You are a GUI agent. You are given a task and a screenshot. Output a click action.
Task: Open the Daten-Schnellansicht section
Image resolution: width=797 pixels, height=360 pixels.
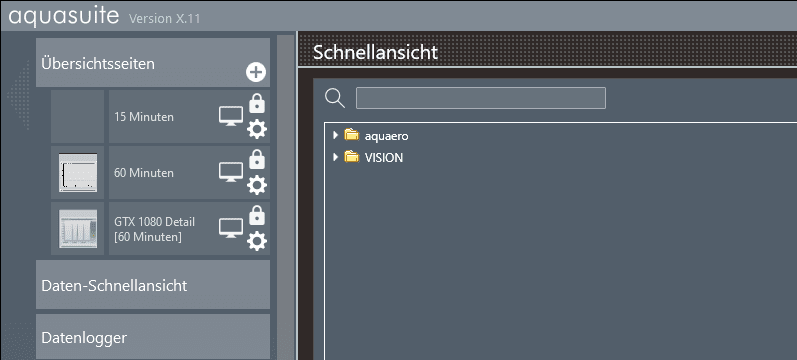(x=152, y=285)
